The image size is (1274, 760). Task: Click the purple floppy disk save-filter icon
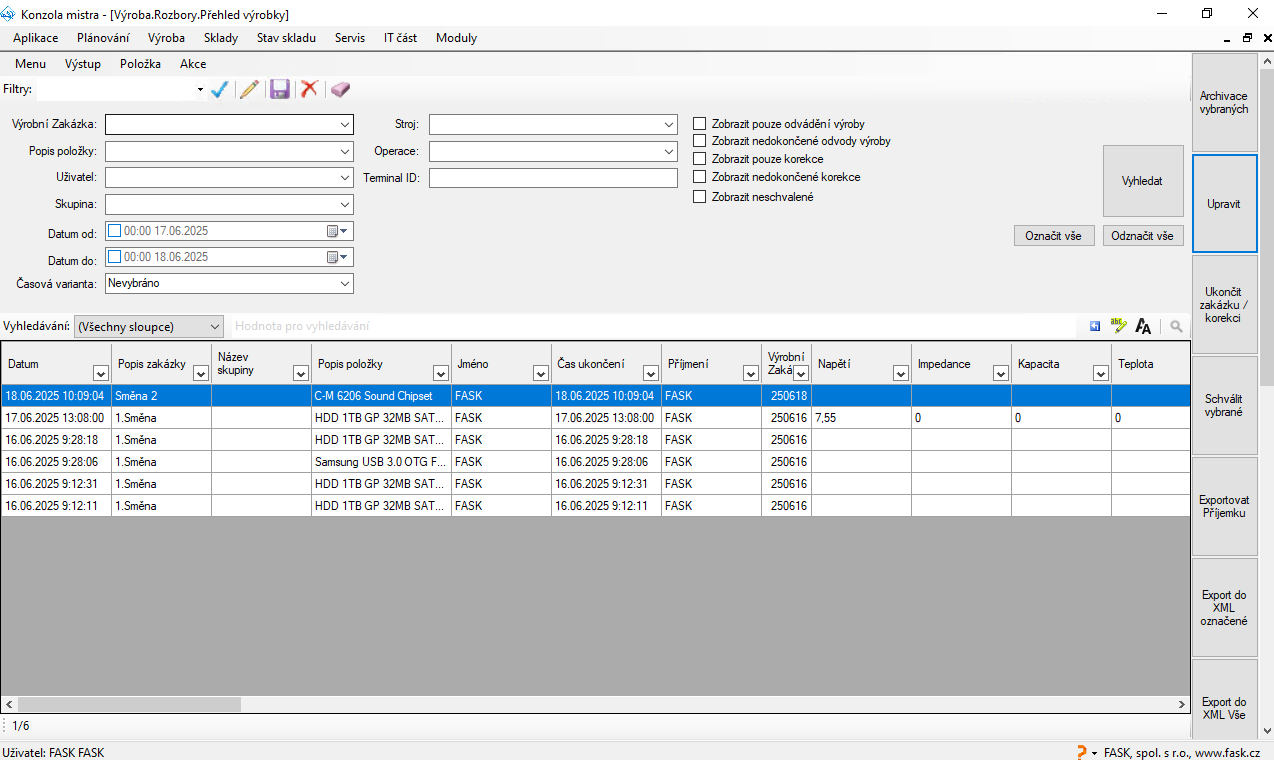point(280,89)
